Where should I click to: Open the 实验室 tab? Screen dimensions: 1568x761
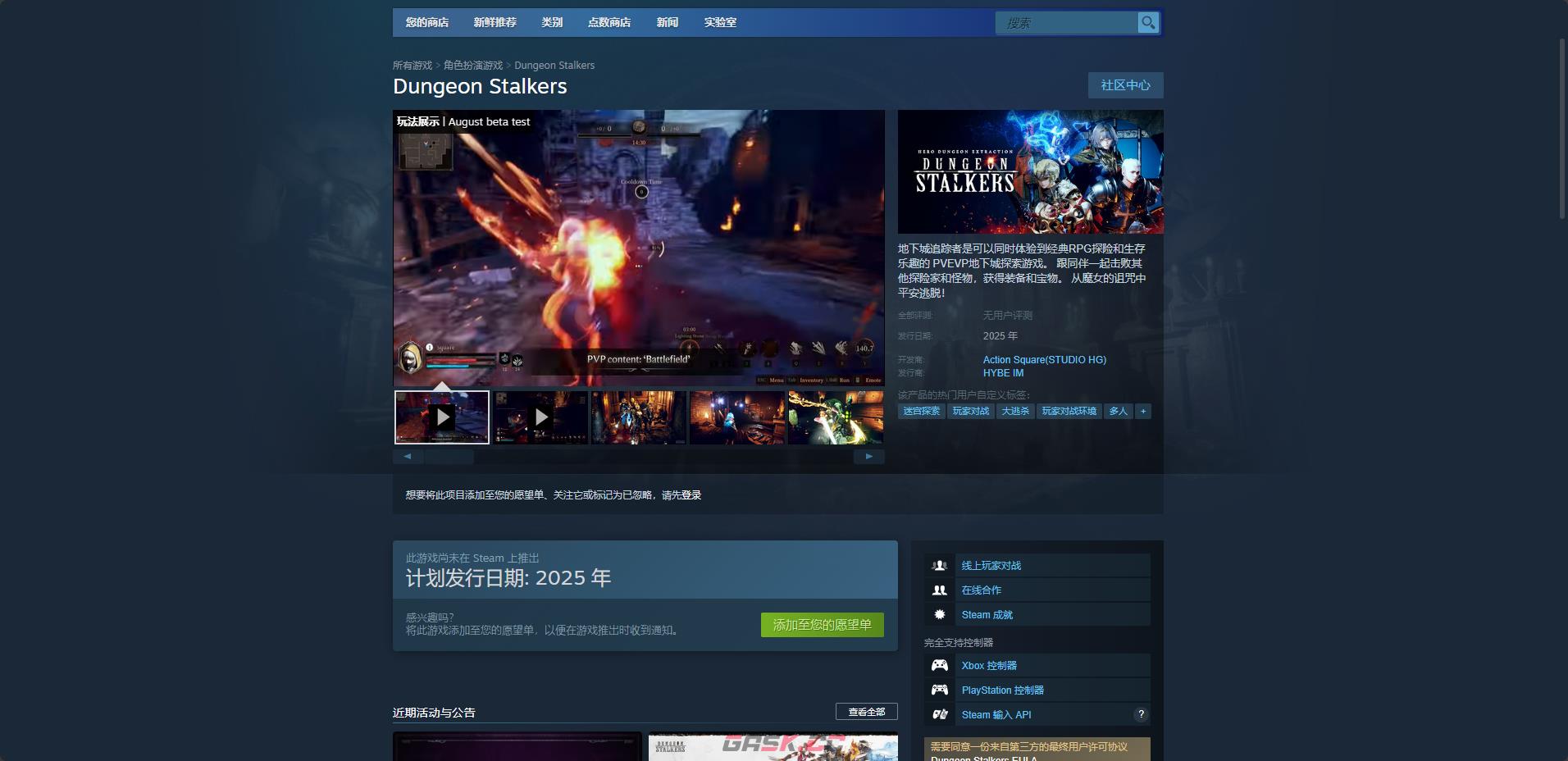(x=720, y=23)
